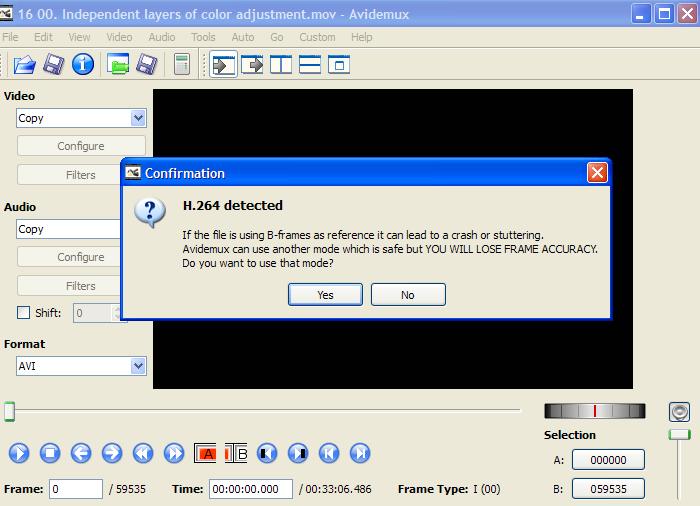This screenshot has width=700, height=506.
Task: Click selection A value 000000 button
Action: pos(608,460)
